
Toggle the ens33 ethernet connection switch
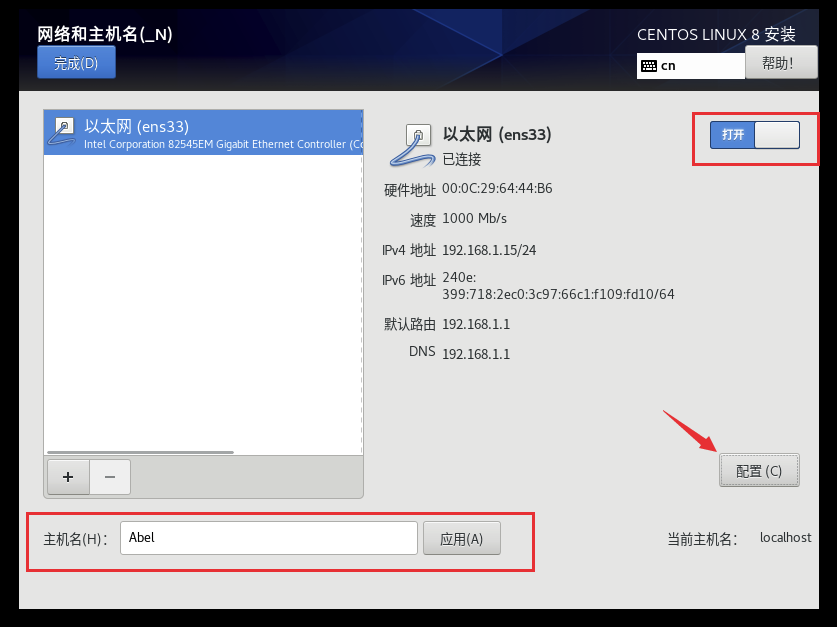point(755,135)
